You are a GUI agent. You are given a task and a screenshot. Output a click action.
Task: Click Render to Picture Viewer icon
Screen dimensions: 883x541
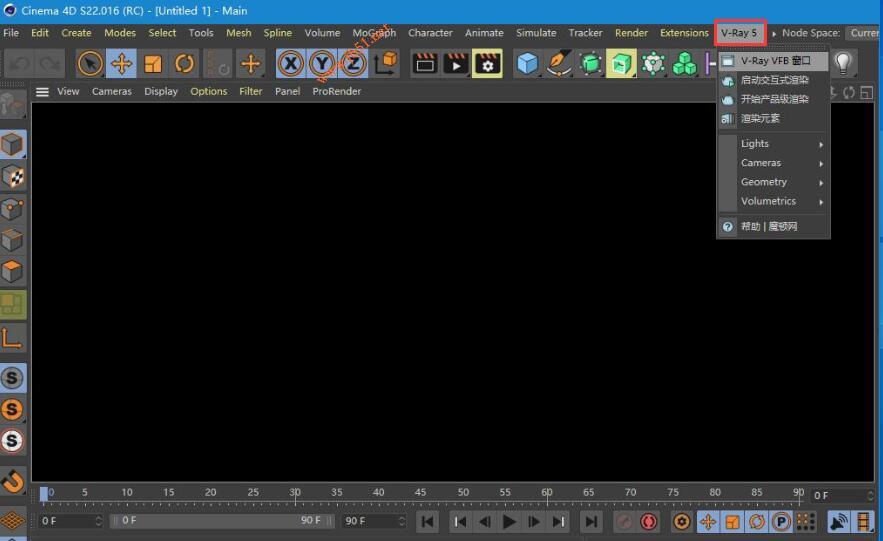456,64
